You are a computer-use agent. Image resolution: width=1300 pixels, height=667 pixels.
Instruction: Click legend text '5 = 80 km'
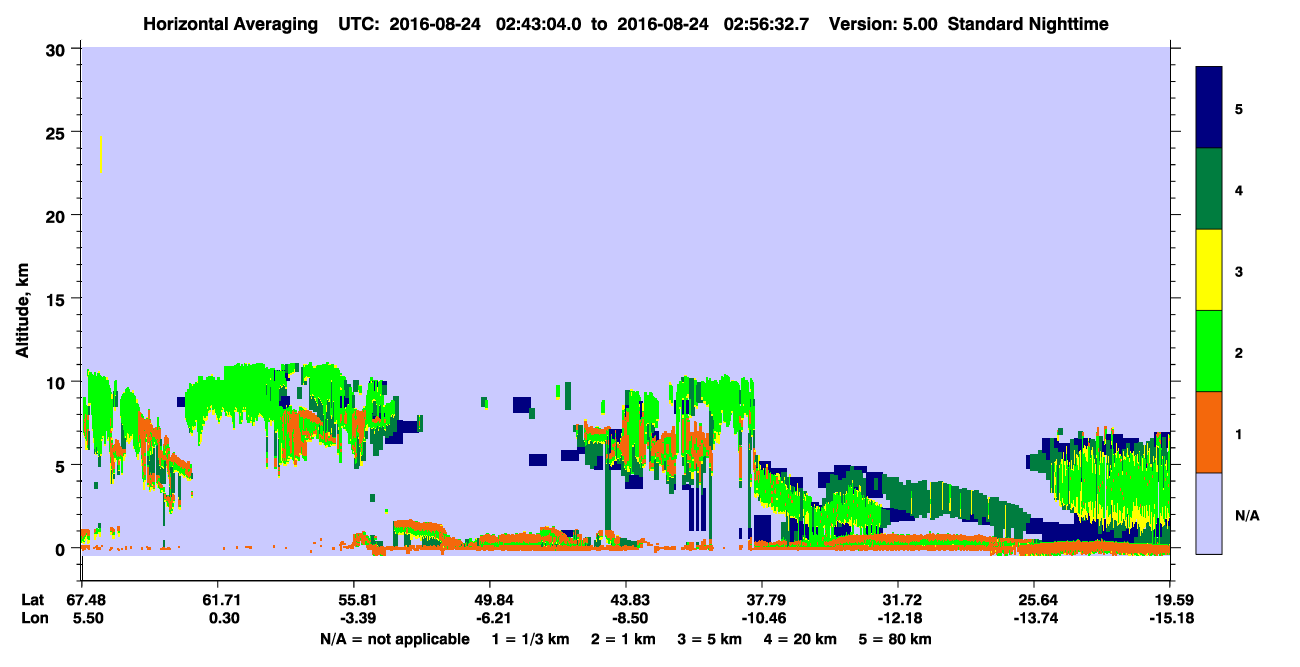click(x=895, y=639)
